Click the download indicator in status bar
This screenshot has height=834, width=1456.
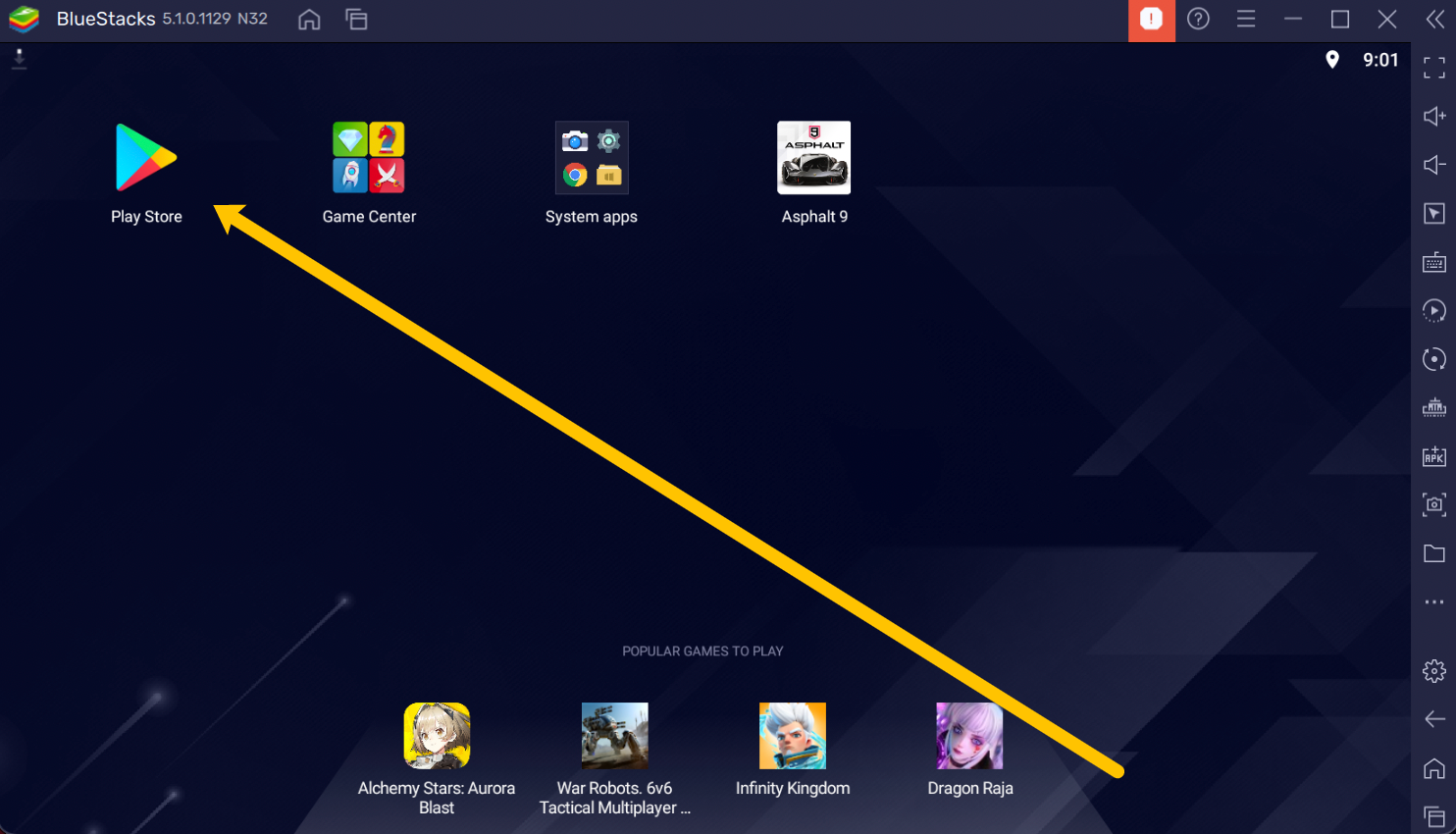(x=19, y=60)
